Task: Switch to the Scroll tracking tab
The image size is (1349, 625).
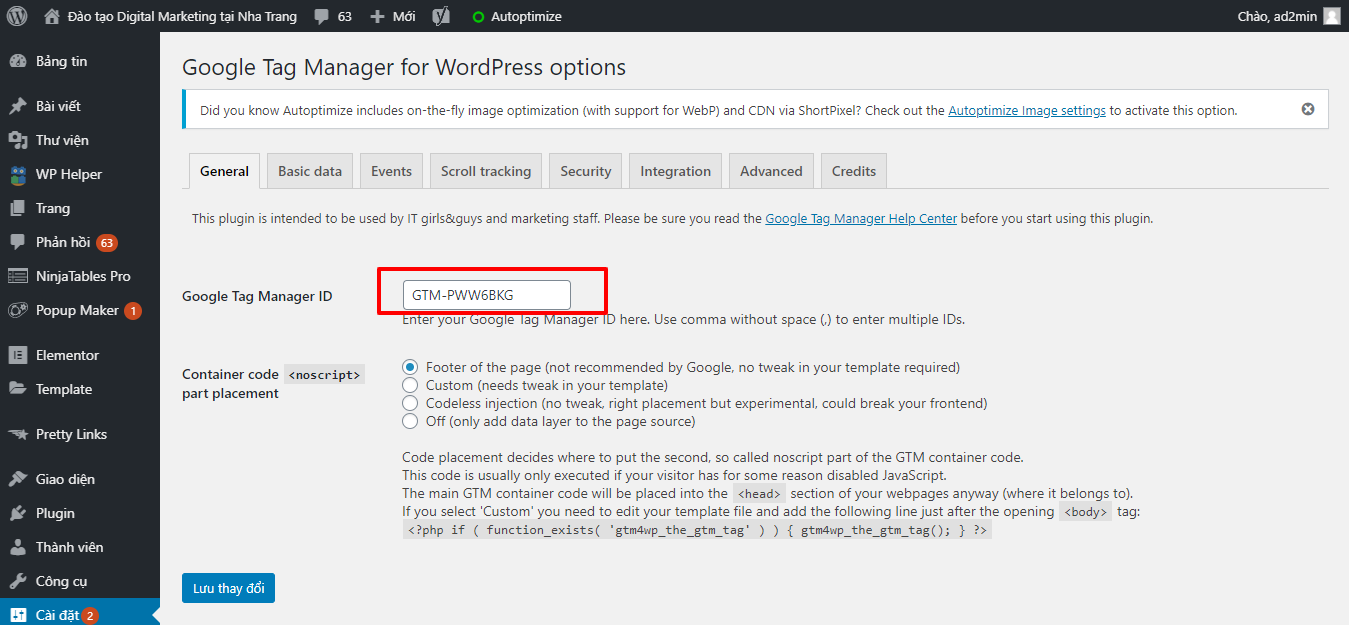Action: 486,171
